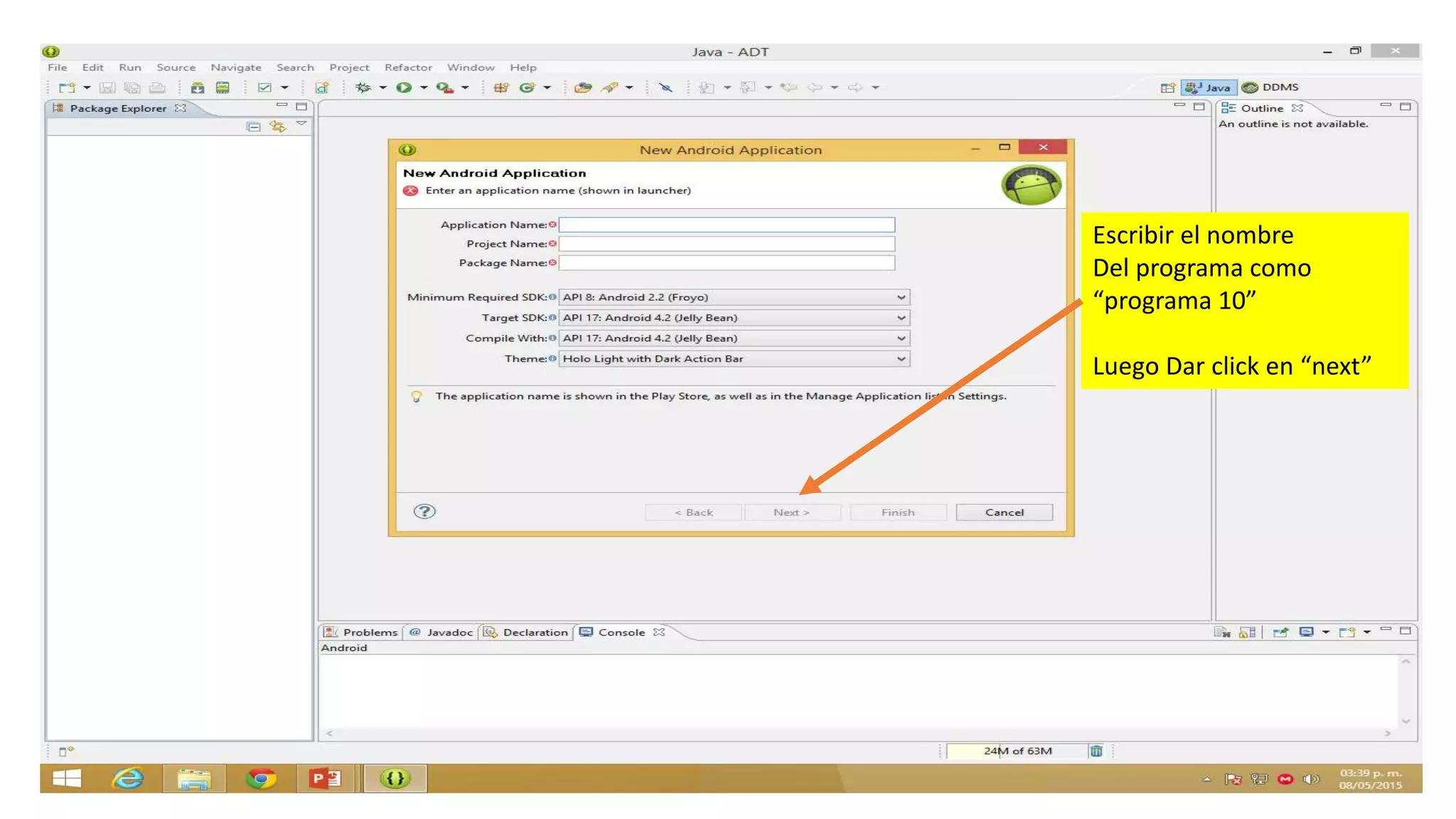This screenshot has height=819, width=1456.
Task: Click the Collapse All icon in Package Explorer
Action: [x=253, y=127]
